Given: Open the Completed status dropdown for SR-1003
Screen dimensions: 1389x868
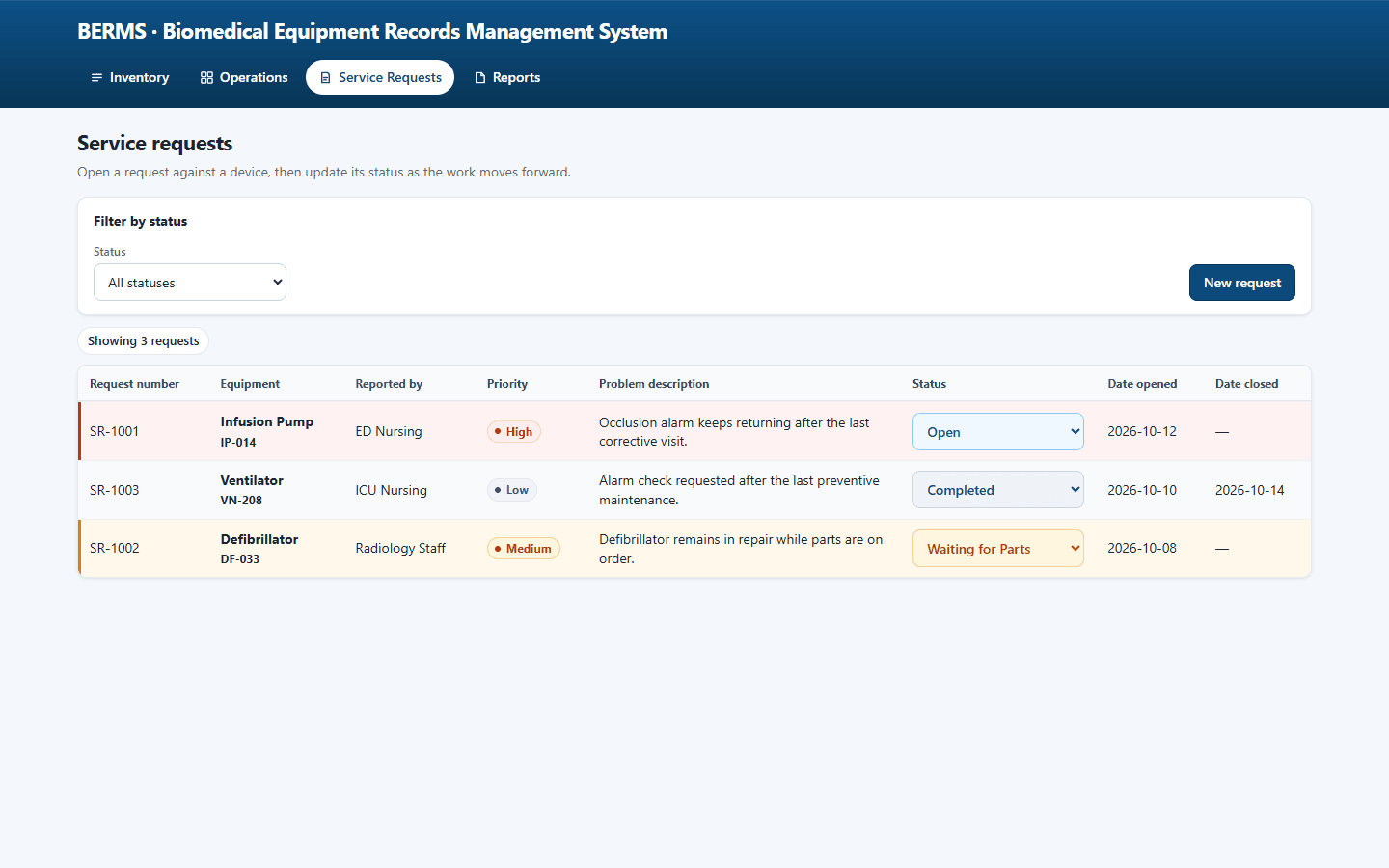Looking at the screenshot, I should [x=998, y=490].
